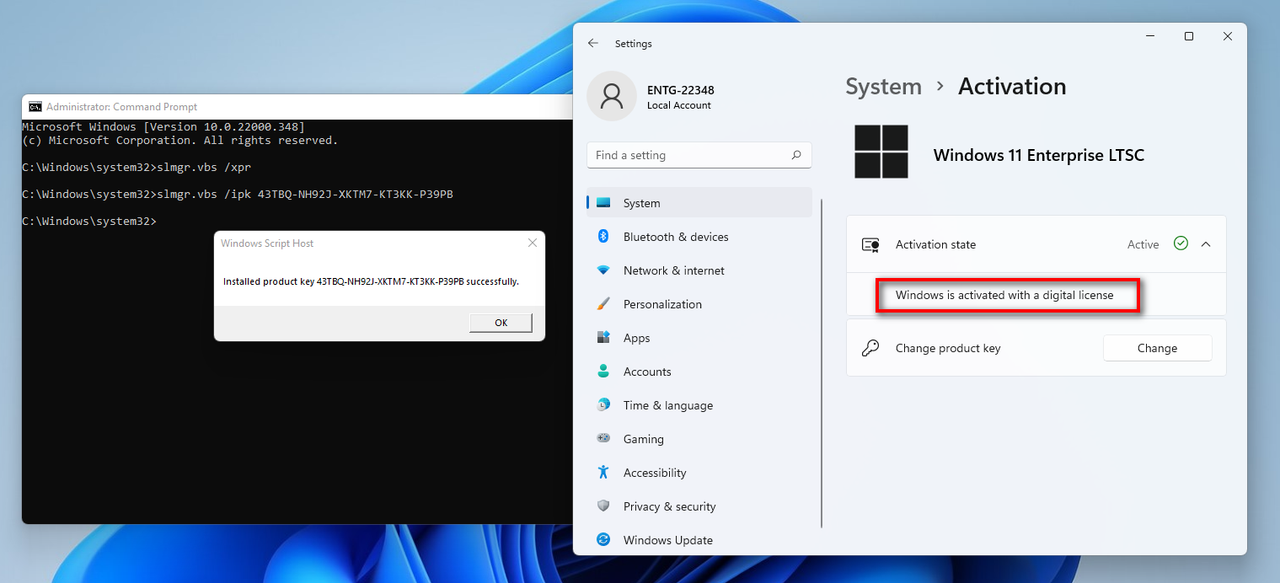1280x583 pixels.
Task: Click the Microsoft Corporation copyright line
Action: (x=180, y=141)
